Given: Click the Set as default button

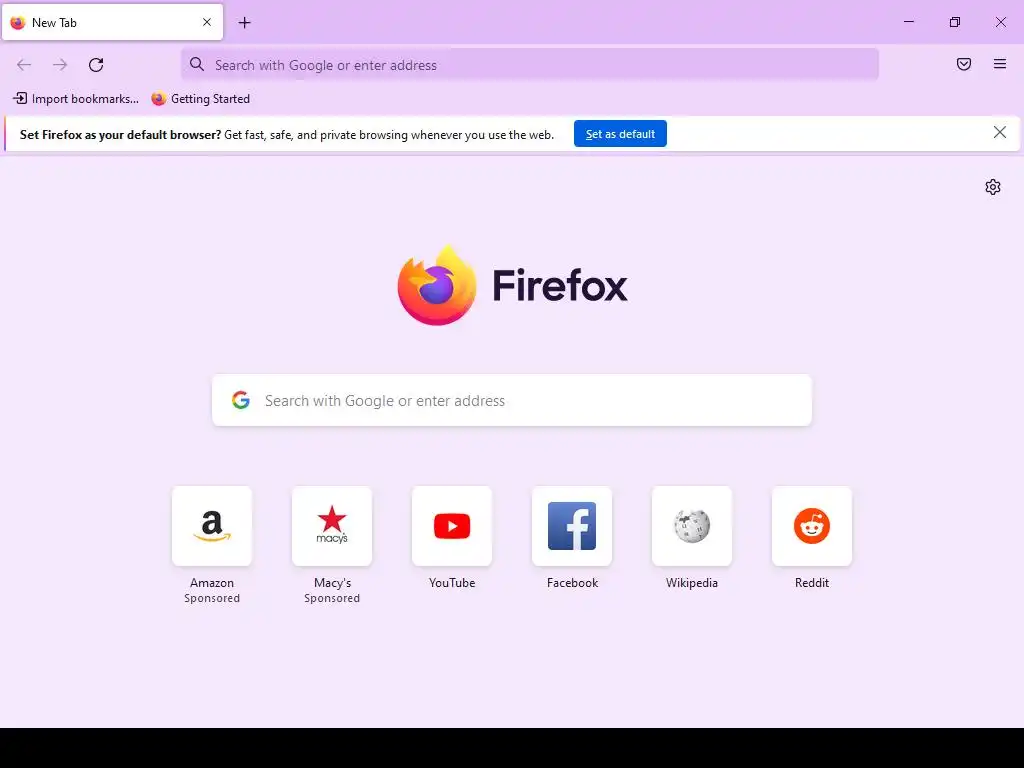Looking at the screenshot, I should point(620,134).
